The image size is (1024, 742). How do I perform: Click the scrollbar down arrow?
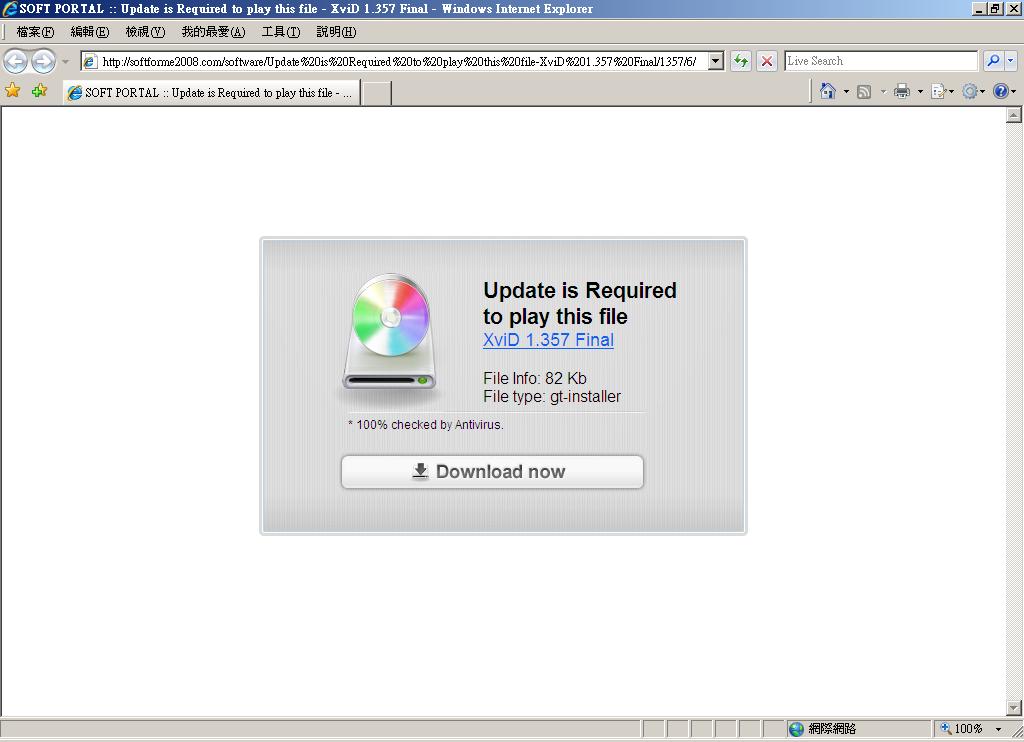pos(1014,707)
